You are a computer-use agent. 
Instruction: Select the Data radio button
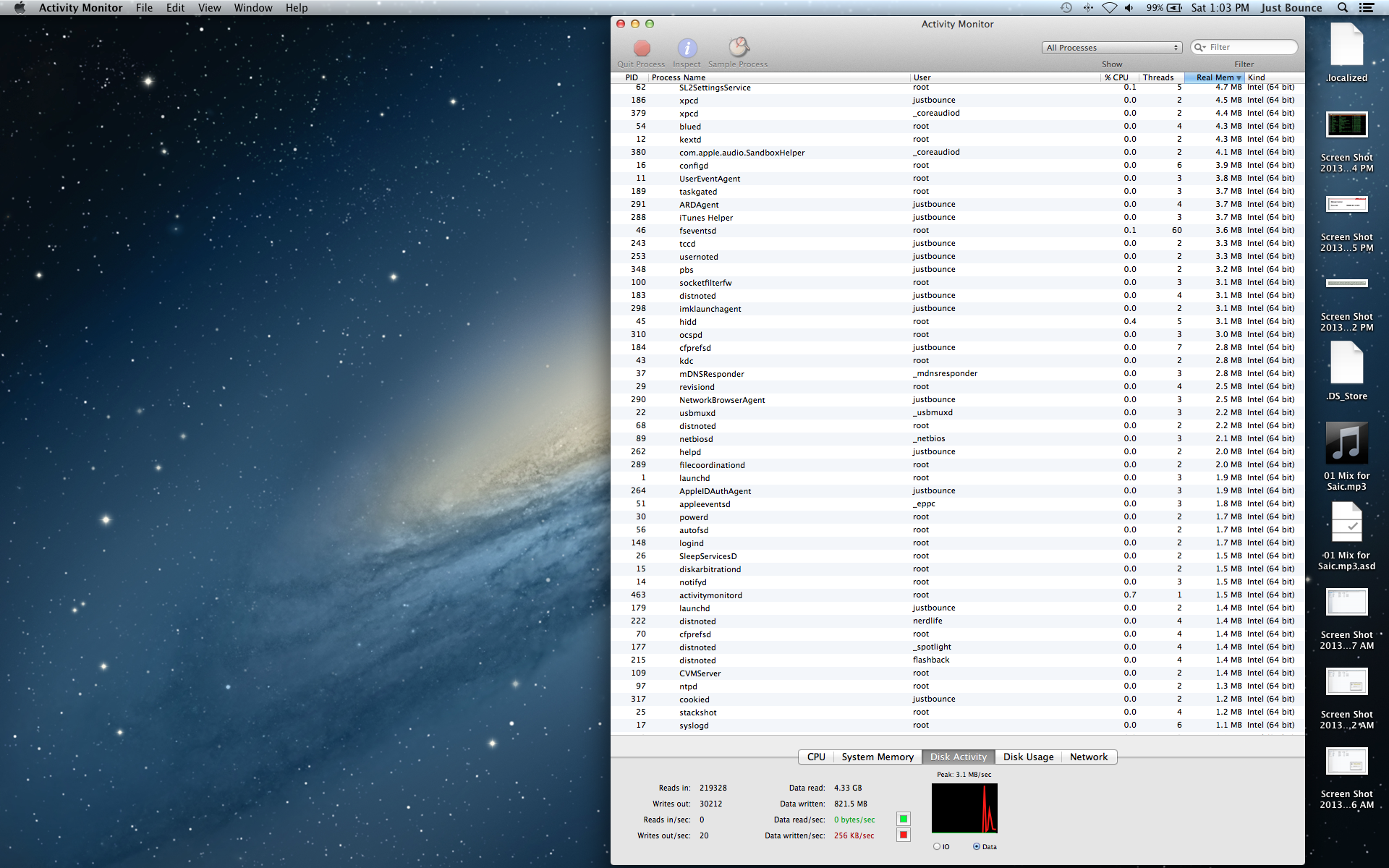(x=977, y=846)
